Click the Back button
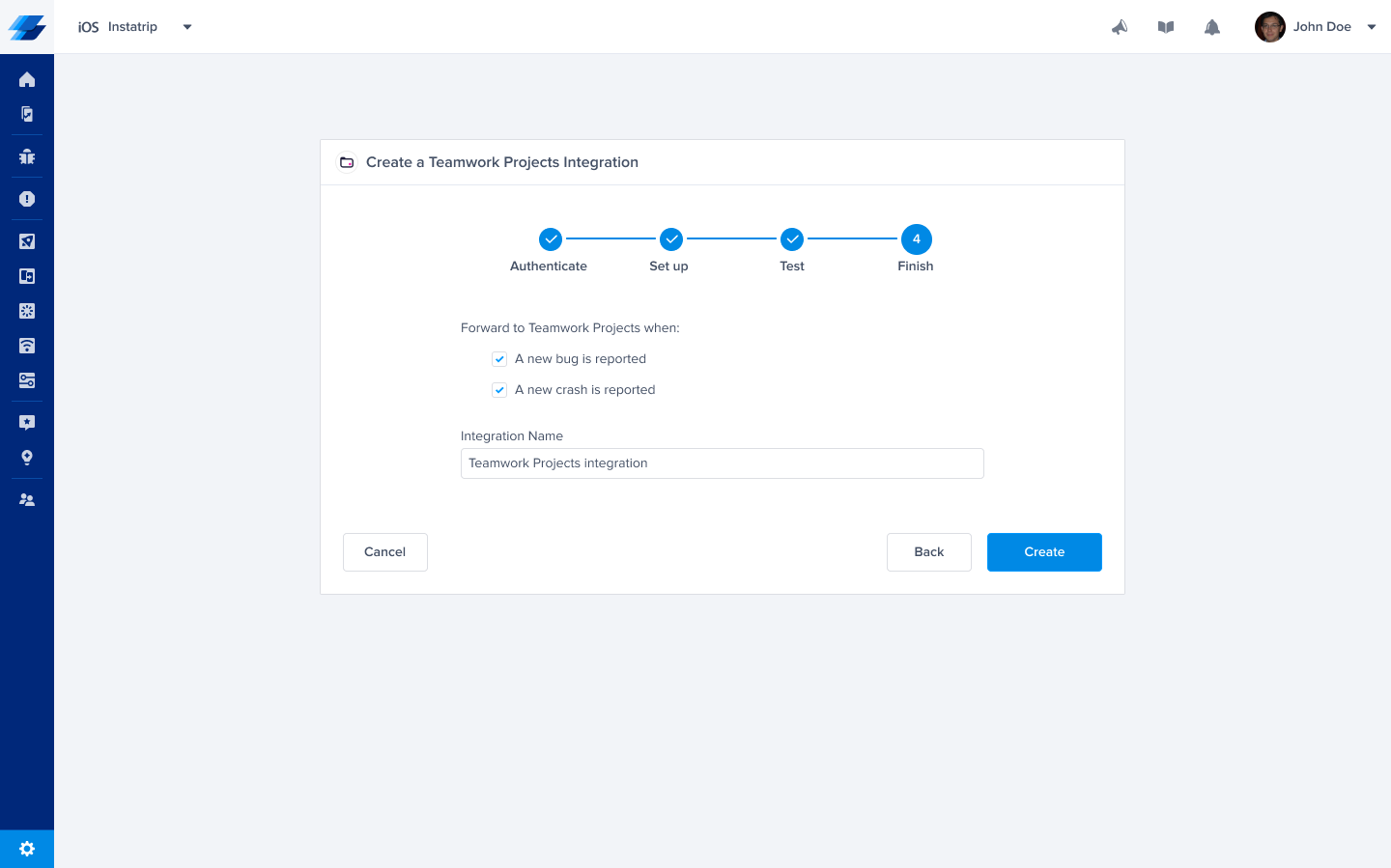Screen dimensions: 1391x868 pos(929,552)
